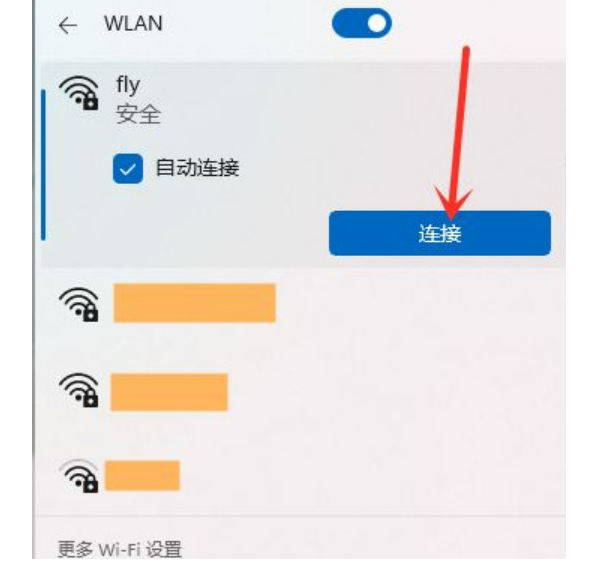Click the red arrow annotation head
Image resolution: width=616 pixels, height=565 pixels.
click(x=452, y=201)
